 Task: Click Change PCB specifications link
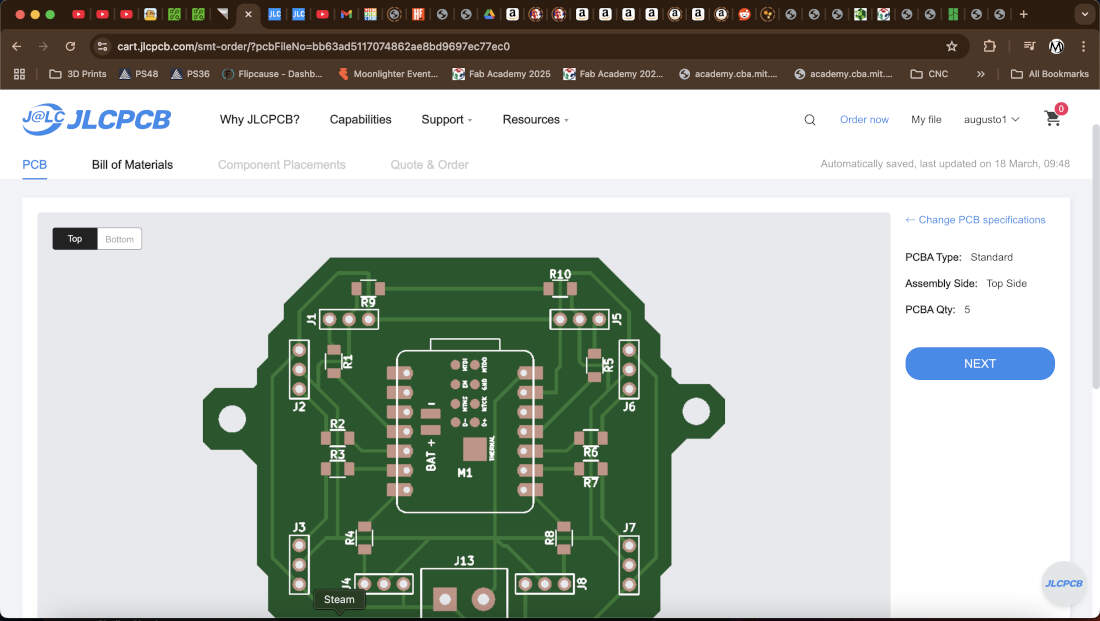[975, 220]
